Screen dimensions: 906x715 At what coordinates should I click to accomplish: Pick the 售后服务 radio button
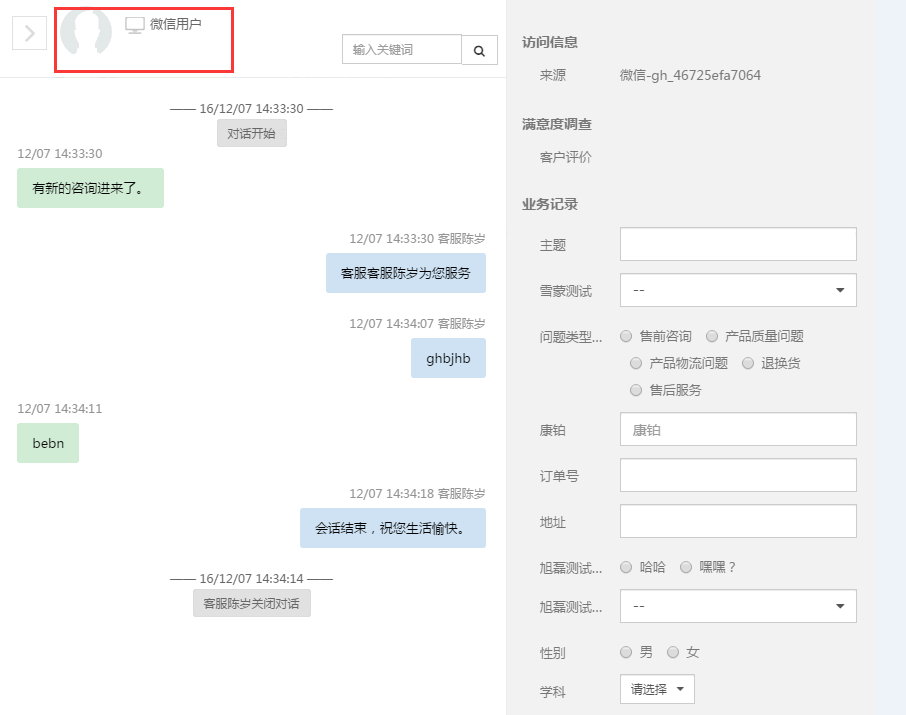point(636,391)
